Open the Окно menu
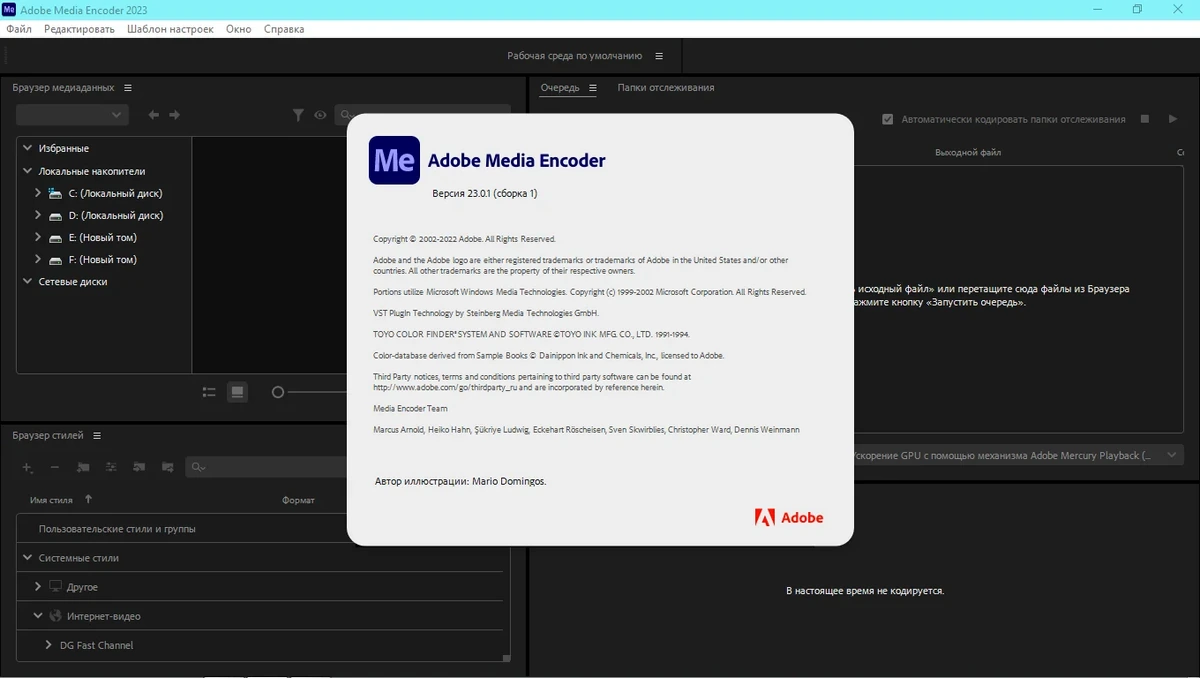The width and height of the screenshot is (1200, 678). pos(238,29)
